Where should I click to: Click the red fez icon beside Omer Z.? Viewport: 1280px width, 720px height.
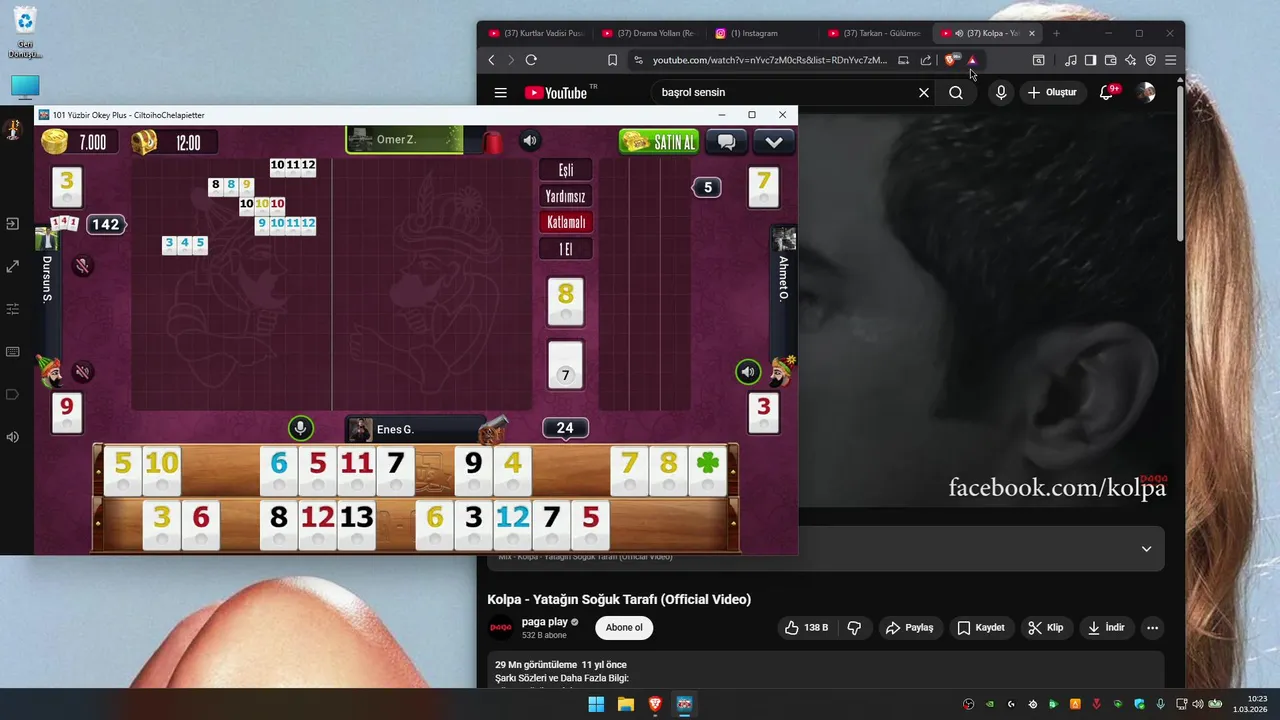click(492, 142)
